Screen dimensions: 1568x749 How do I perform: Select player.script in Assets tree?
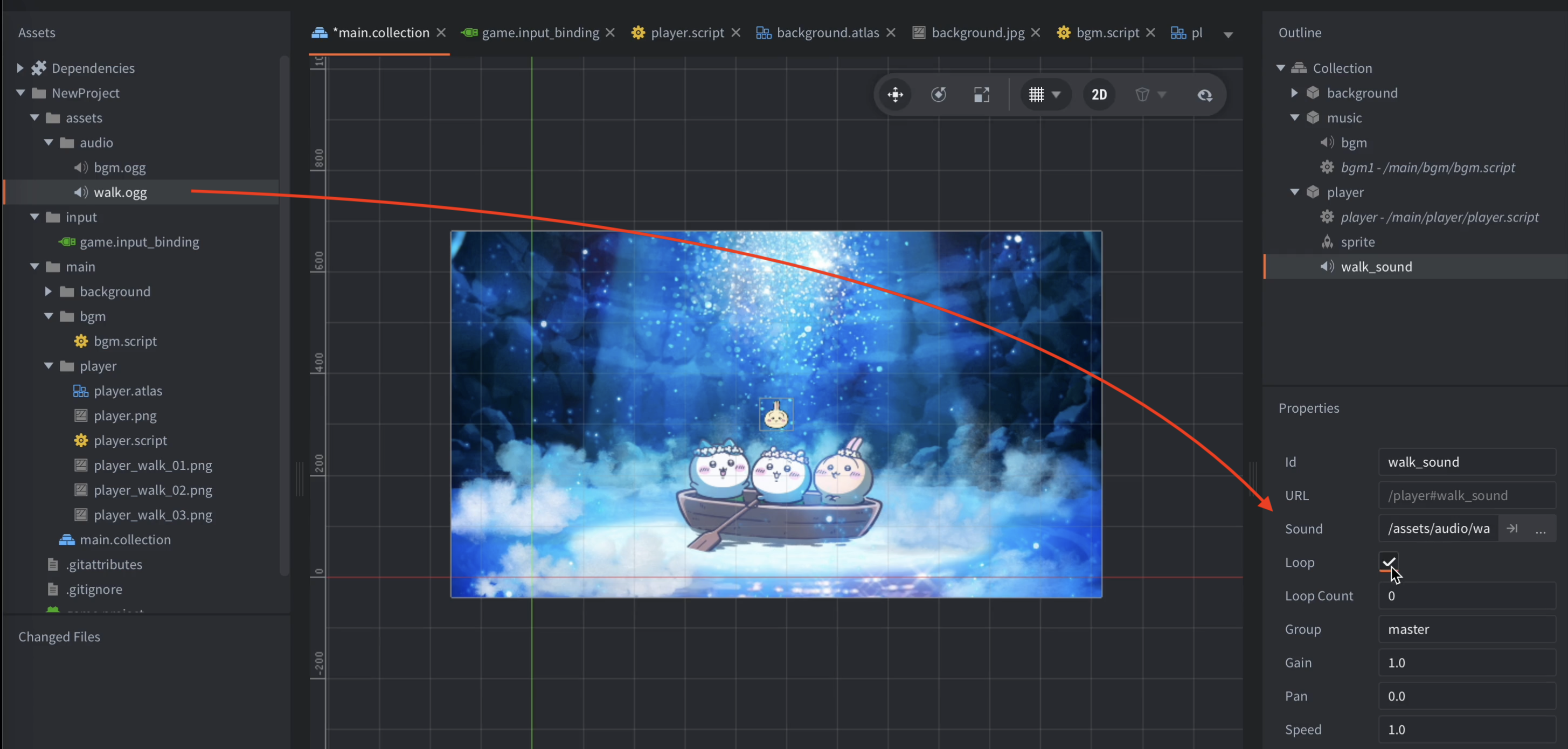click(141, 440)
